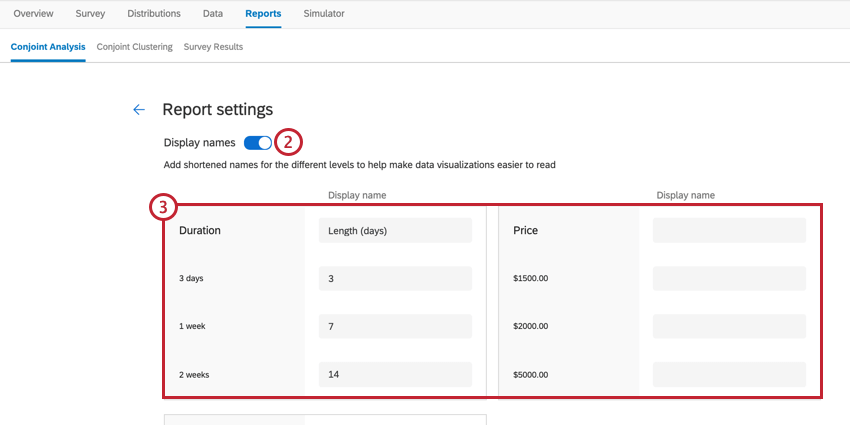The height and width of the screenshot is (425, 850).
Task: Select the $5000.00 display name field
Action: coord(729,375)
